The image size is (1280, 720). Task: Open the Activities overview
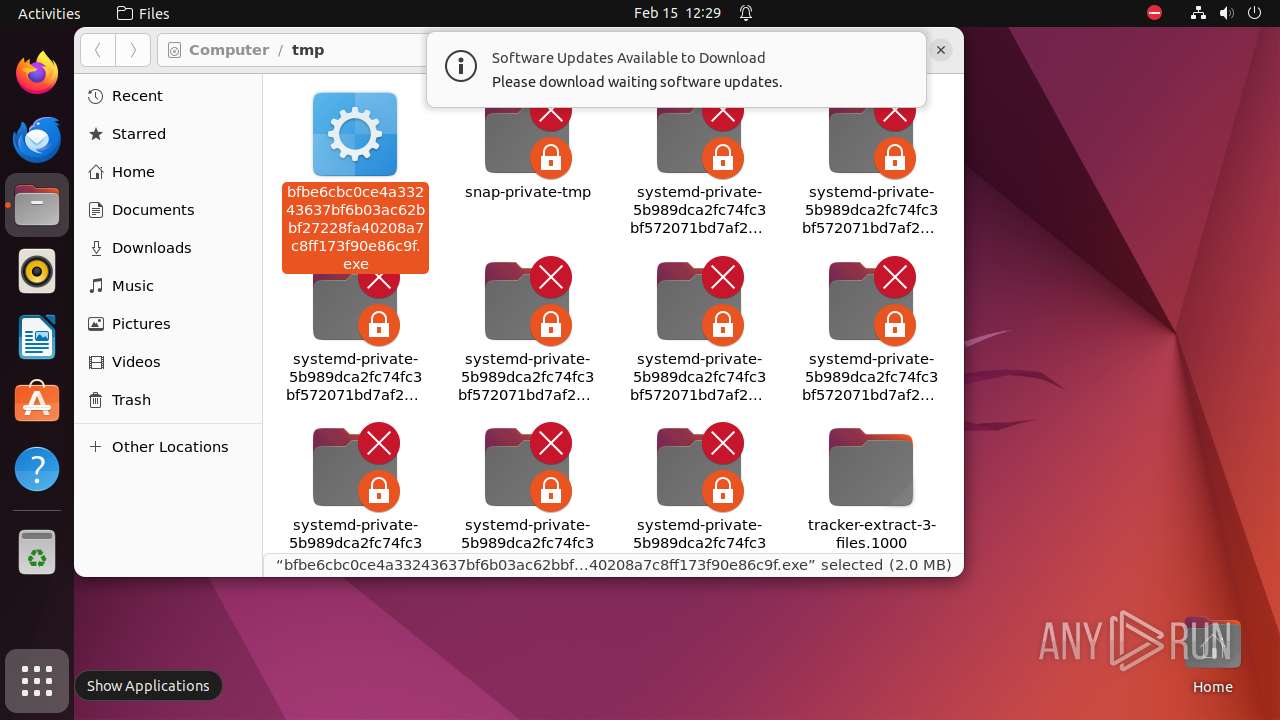pos(49,13)
